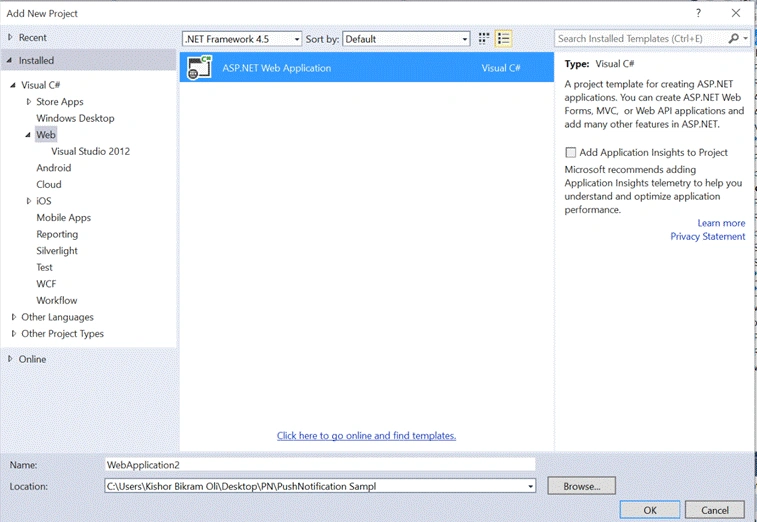Screen dimensions: 757x522
Task: Select the Recent header label
Action: [33, 37]
